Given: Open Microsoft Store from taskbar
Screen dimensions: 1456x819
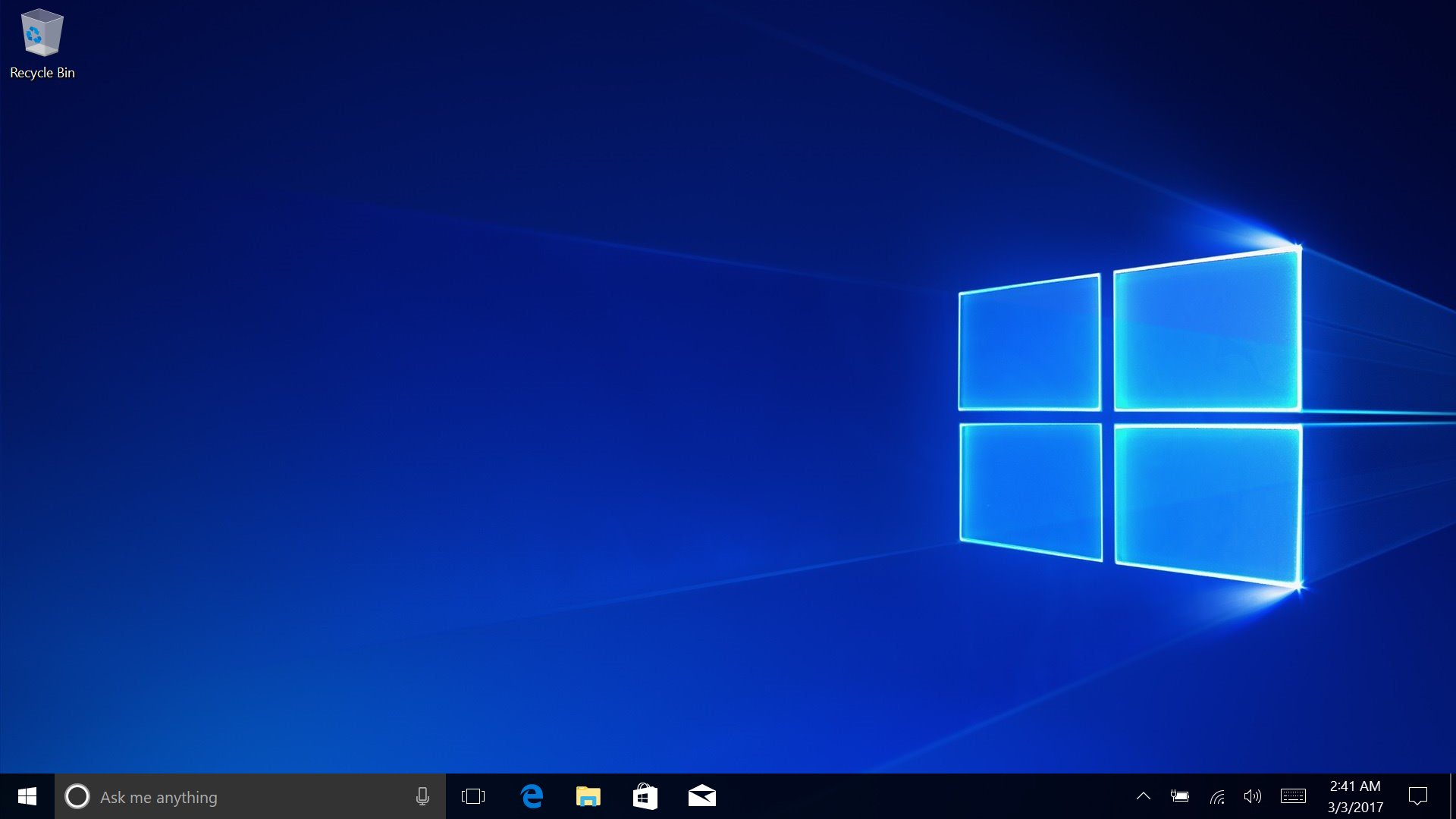Looking at the screenshot, I should (644, 797).
